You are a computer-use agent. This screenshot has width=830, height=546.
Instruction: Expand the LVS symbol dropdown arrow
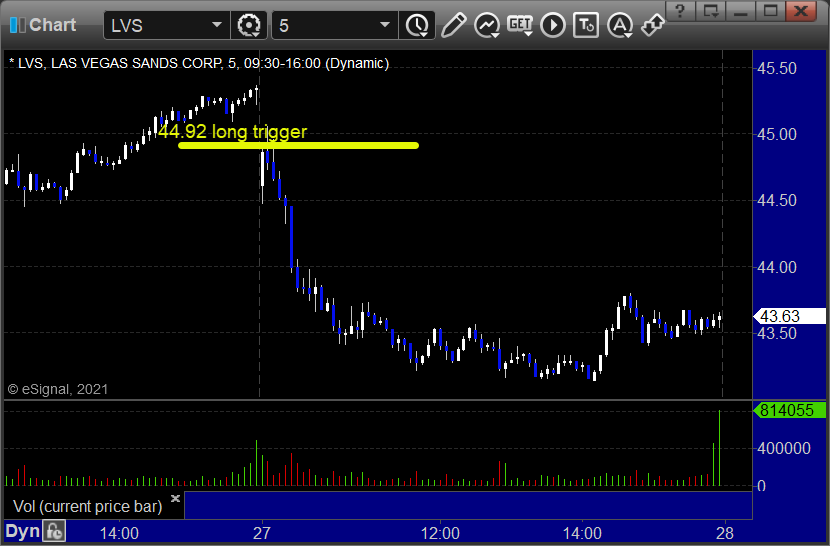pos(216,25)
